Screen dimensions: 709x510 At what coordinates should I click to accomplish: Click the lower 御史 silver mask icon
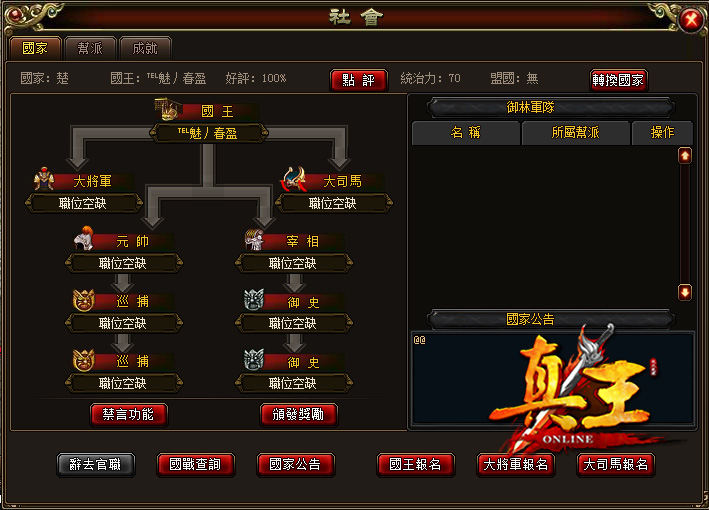pos(254,359)
